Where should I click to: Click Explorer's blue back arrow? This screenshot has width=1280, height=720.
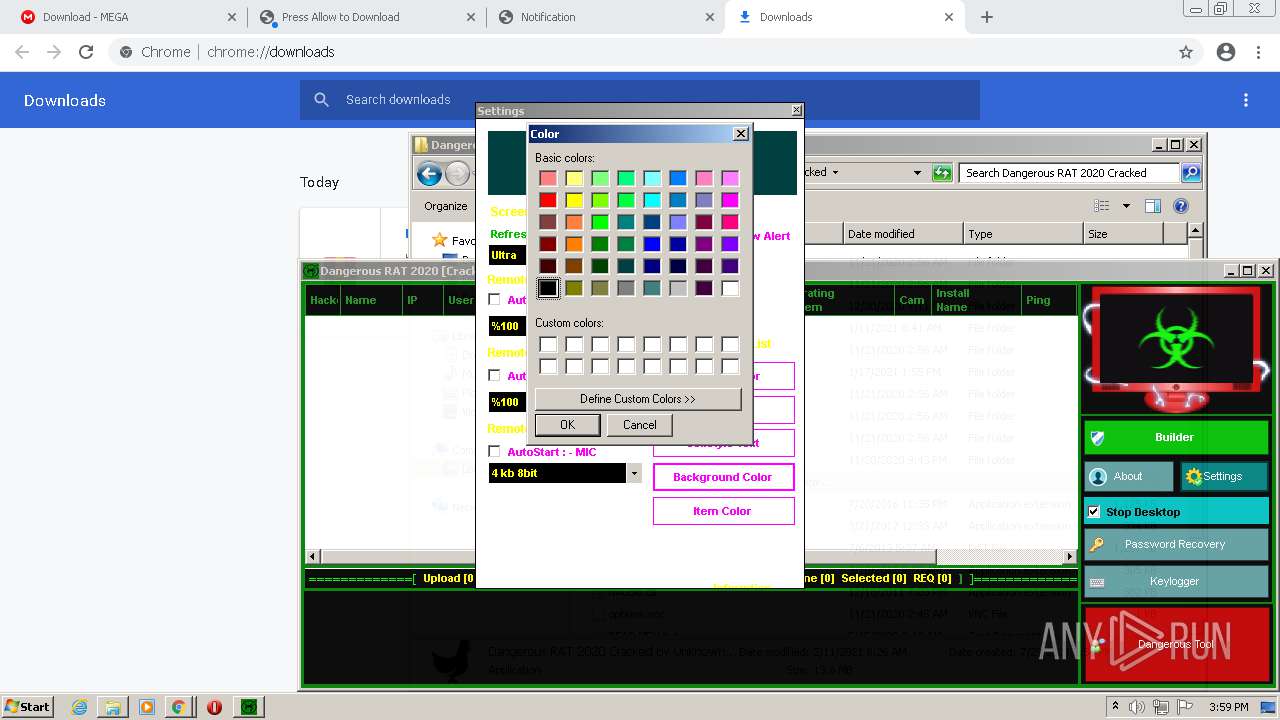[429, 174]
